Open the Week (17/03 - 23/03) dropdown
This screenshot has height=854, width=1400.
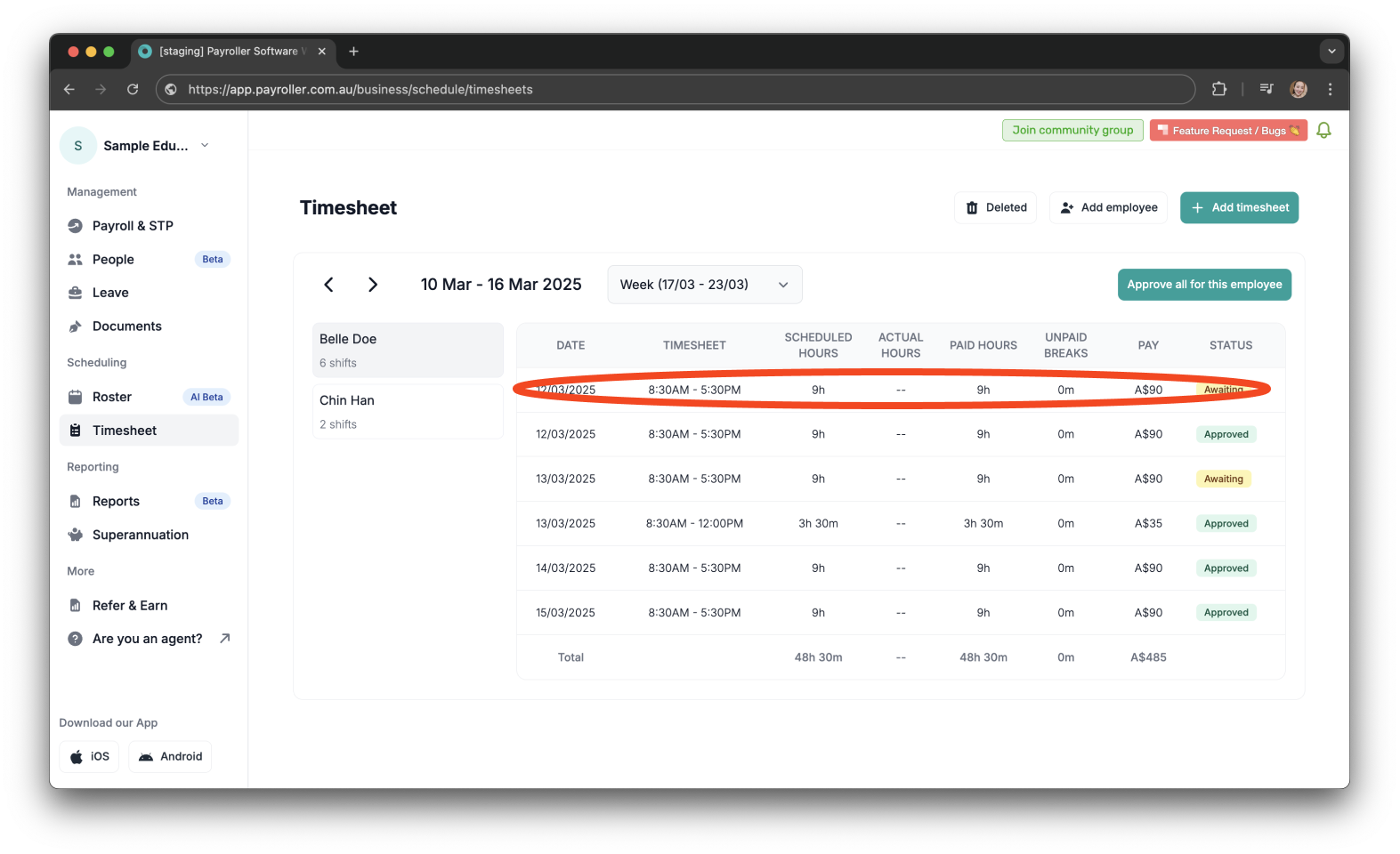tap(705, 285)
